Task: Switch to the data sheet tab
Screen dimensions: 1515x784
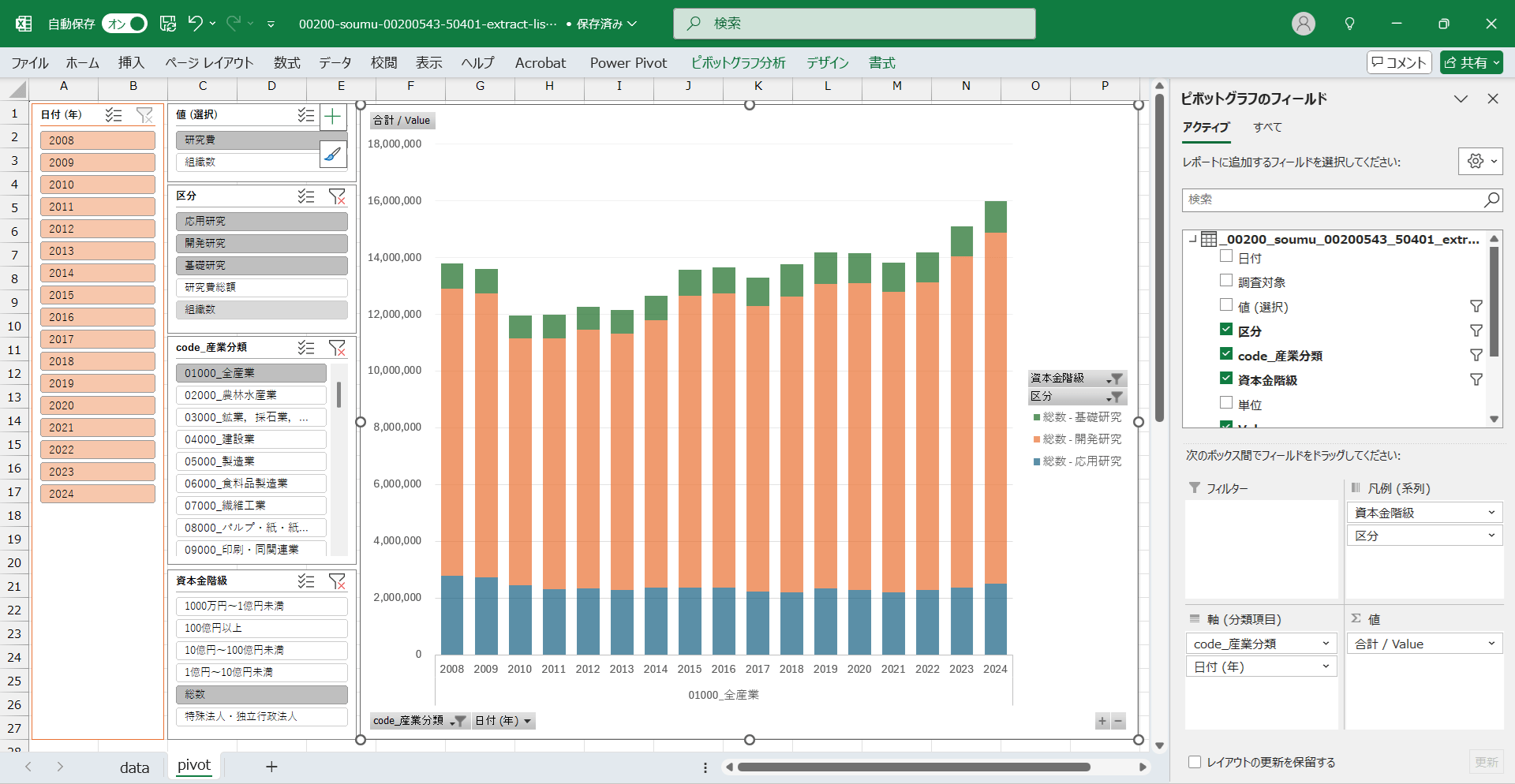Action: pos(134,767)
